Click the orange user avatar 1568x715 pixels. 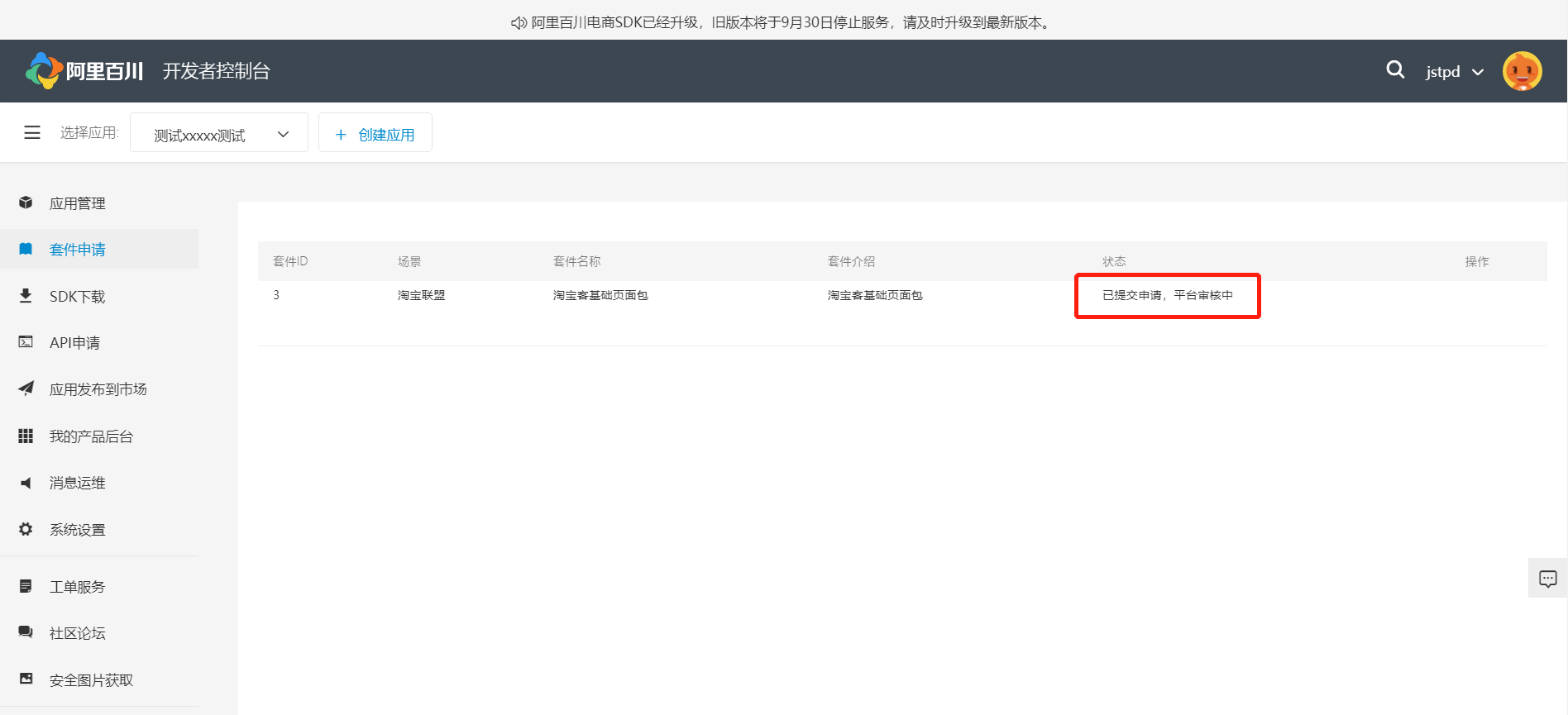pos(1522,71)
